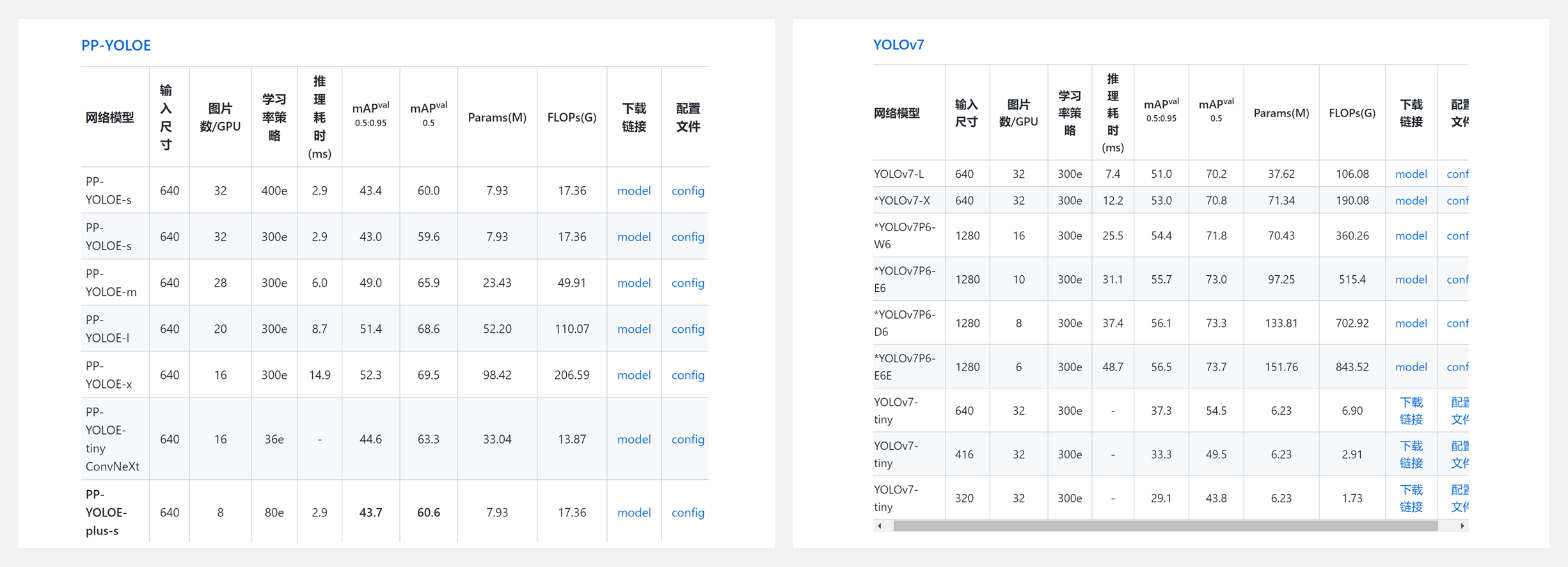This screenshot has height=567, width=1568.
Task: Select the 33.04 Params cell
Action: [497, 439]
